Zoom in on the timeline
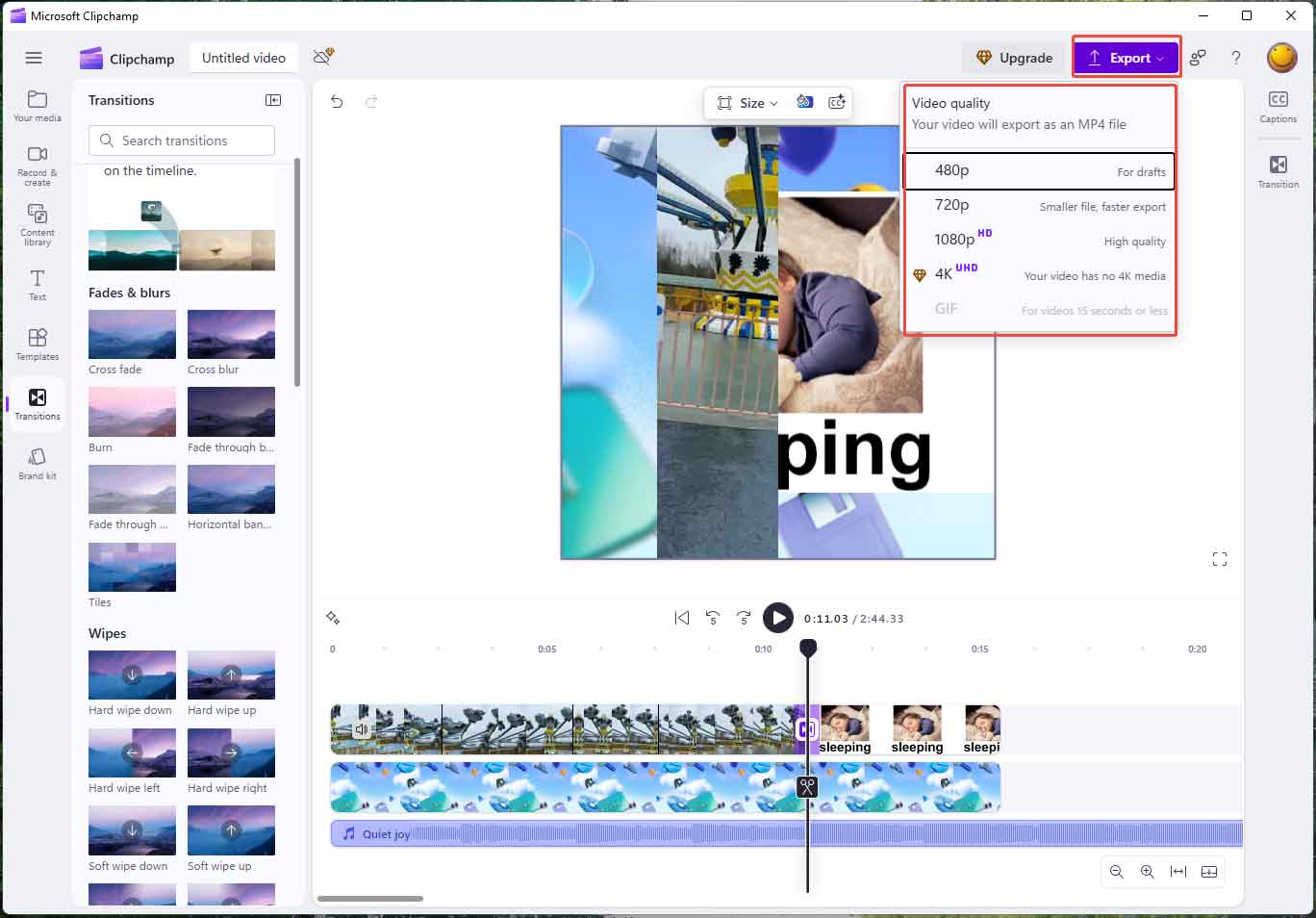1316x918 pixels. [1147, 872]
